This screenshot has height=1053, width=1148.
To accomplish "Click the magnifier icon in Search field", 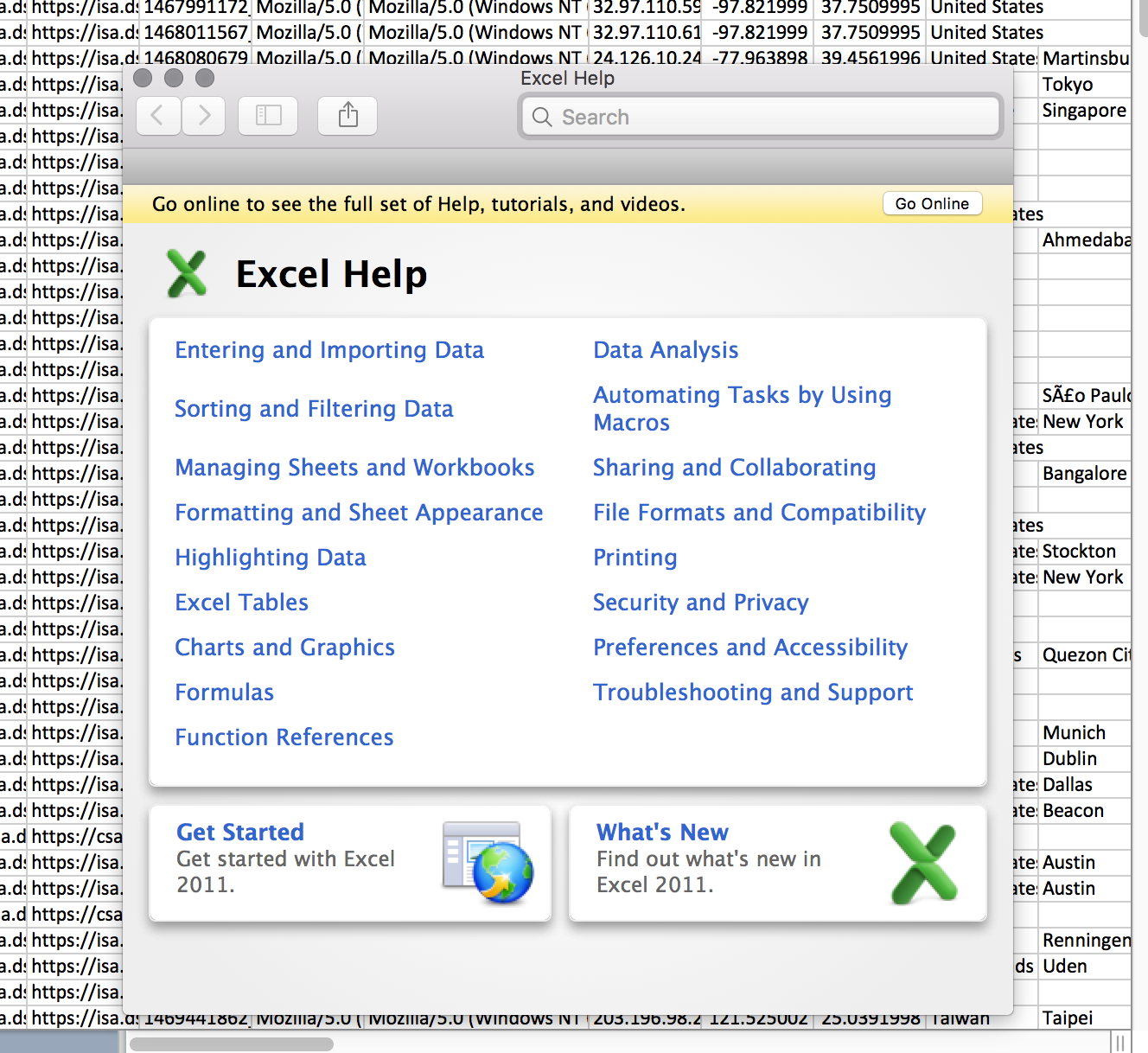I will click(x=542, y=117).
